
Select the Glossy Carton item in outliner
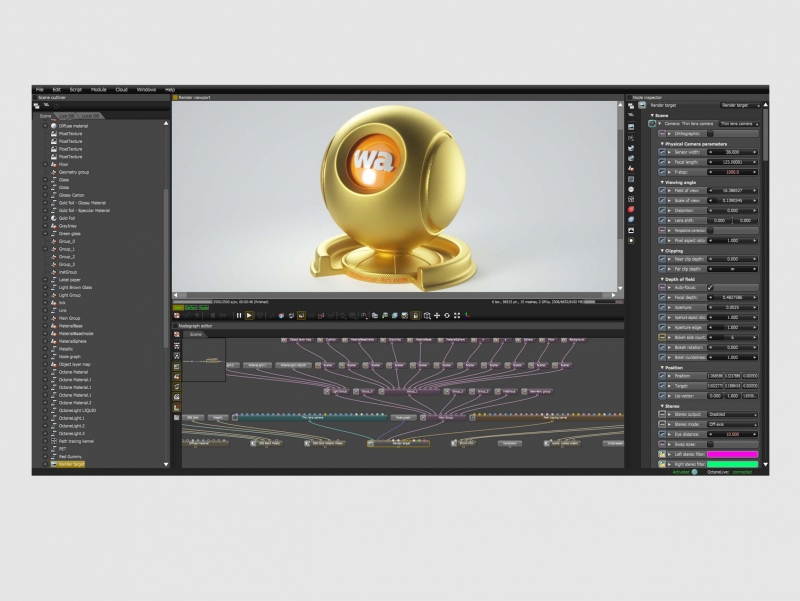coord(71,195)
